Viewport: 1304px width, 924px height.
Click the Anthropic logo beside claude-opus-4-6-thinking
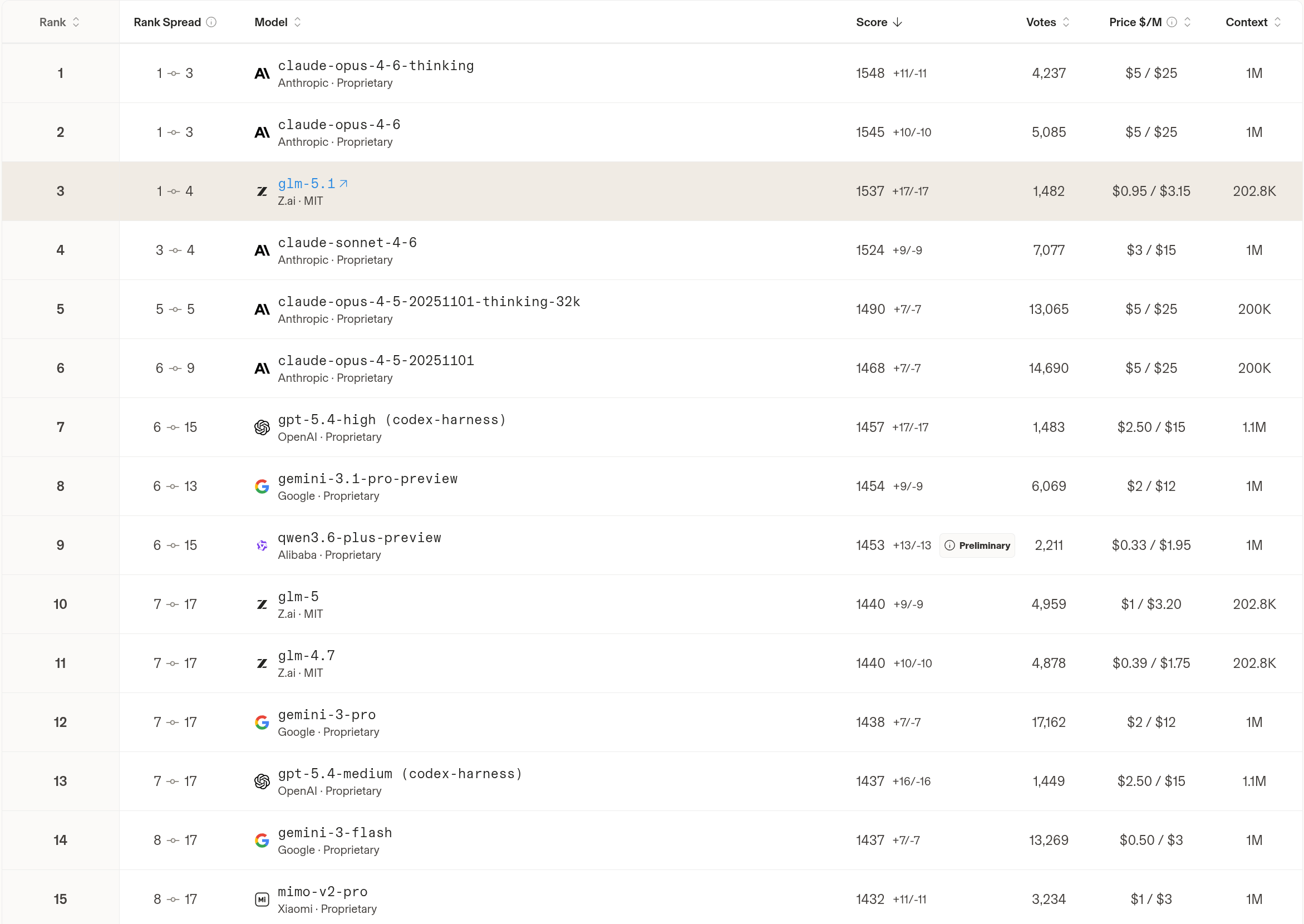[x=262, y=73]
